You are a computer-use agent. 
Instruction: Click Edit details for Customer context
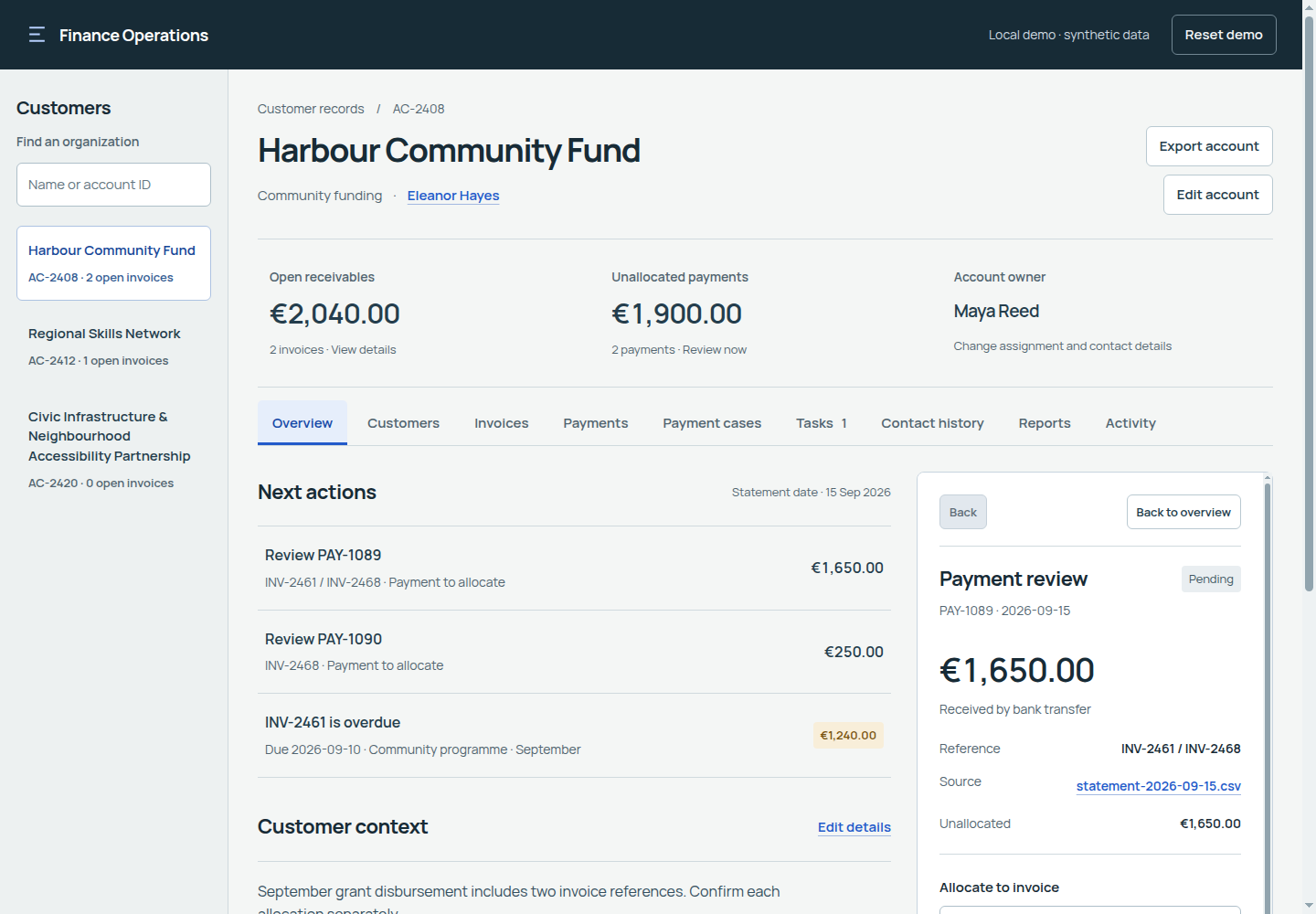point(854,827)
